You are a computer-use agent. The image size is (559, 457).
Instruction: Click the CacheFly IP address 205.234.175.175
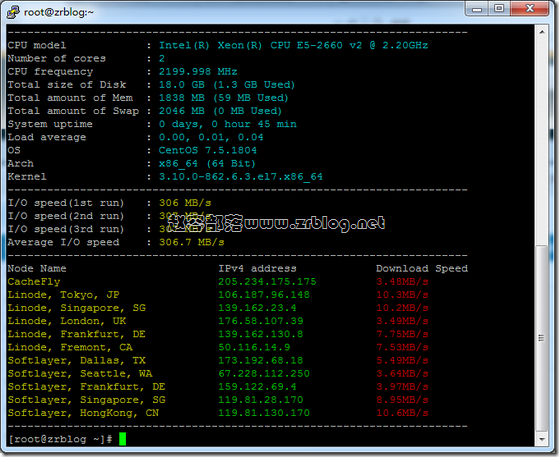tap(267, 282)
